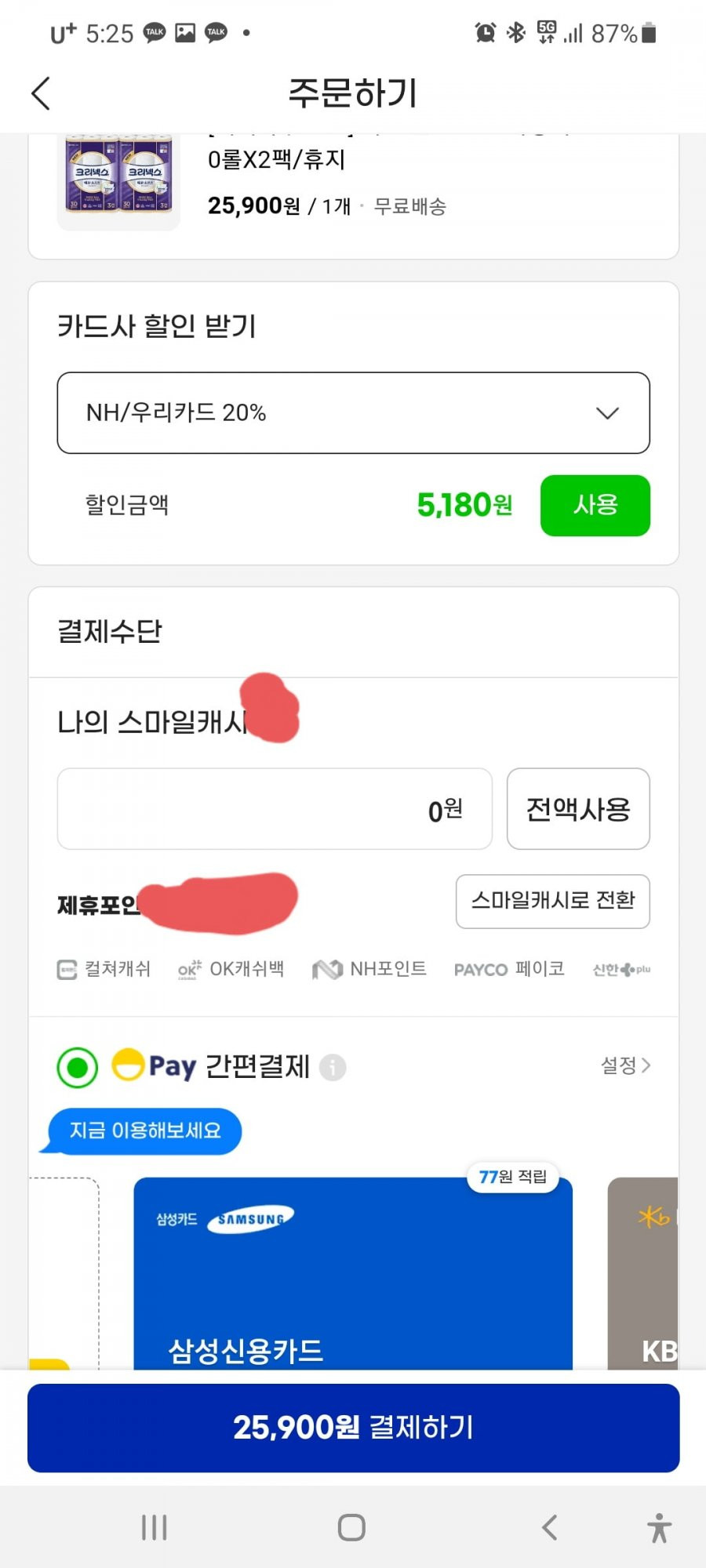
Task: Tap accessibility icon in navigation bar
Action: point(659,1527)
